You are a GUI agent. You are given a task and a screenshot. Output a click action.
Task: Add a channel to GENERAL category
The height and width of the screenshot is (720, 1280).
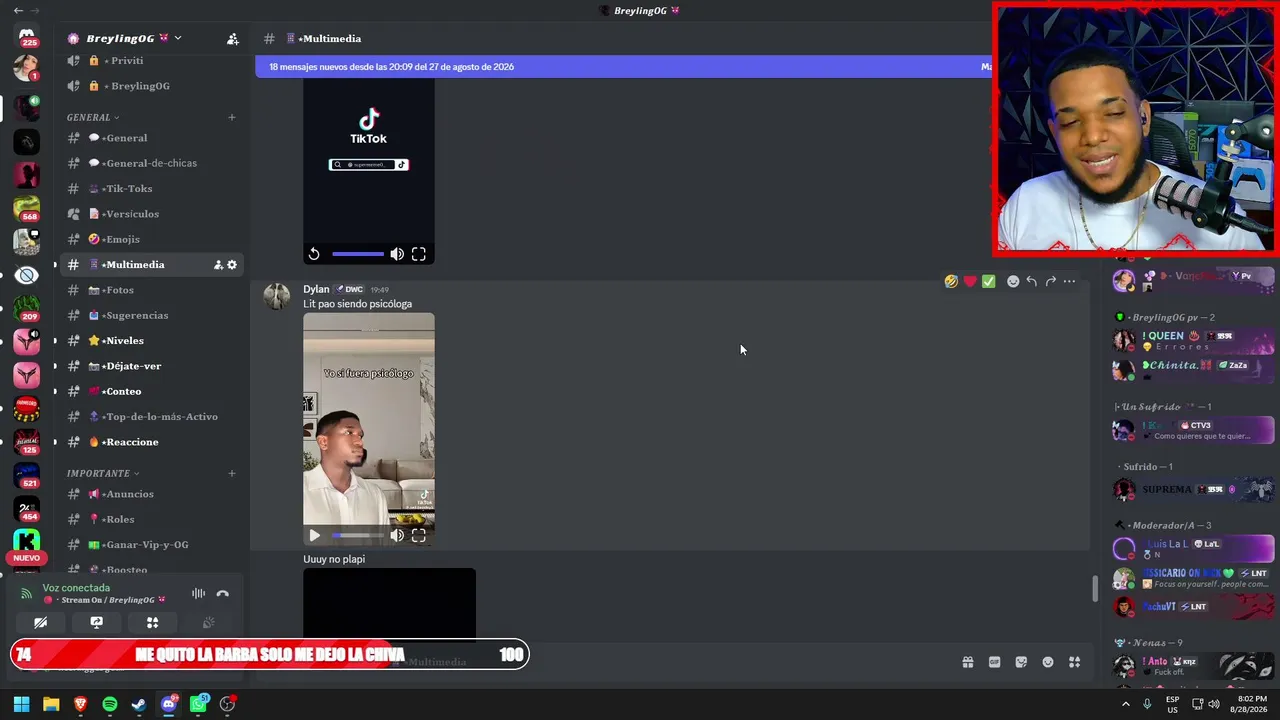point(231,117)
